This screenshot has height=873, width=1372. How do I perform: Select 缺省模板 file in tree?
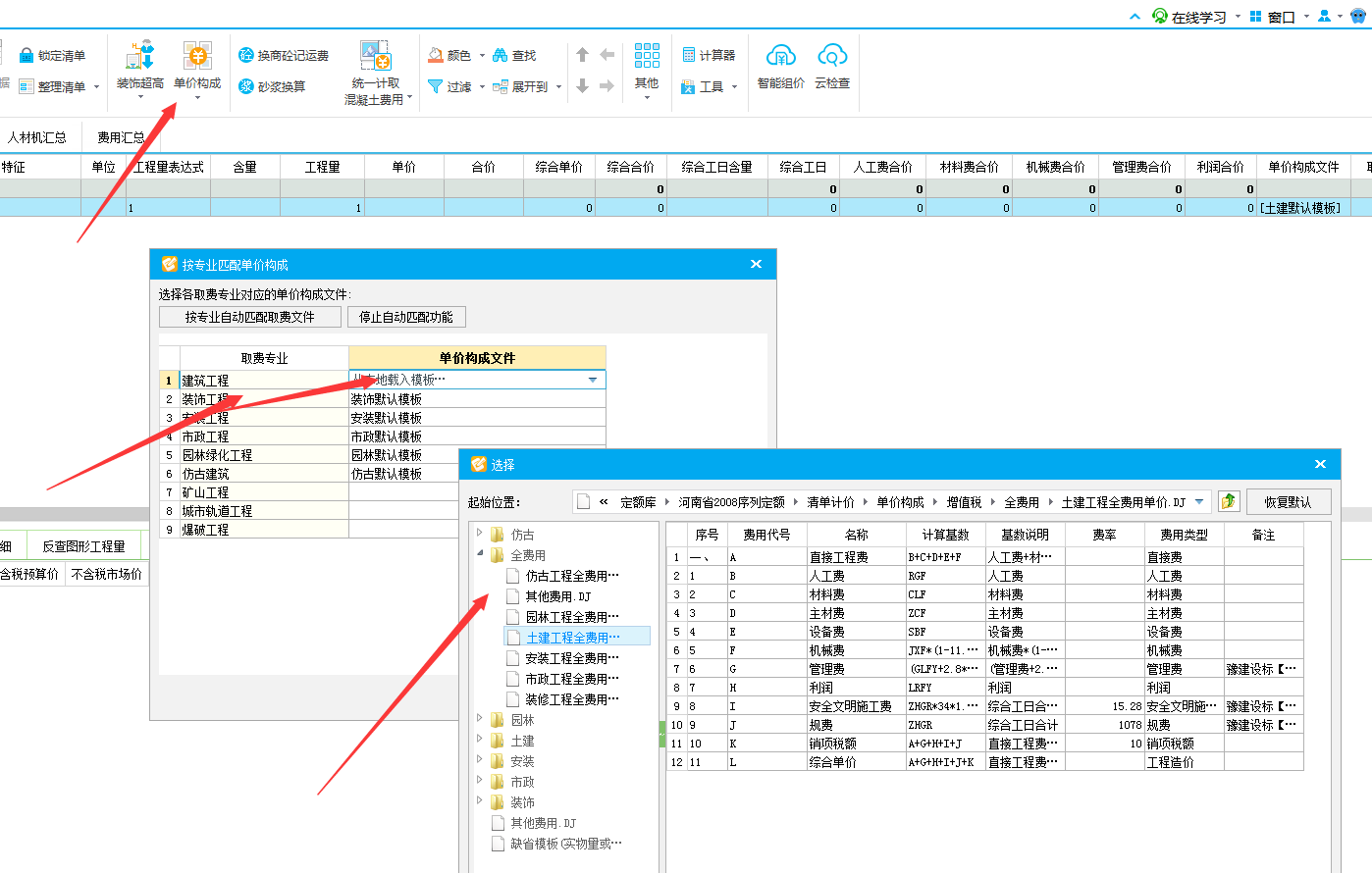pos(565,844)
